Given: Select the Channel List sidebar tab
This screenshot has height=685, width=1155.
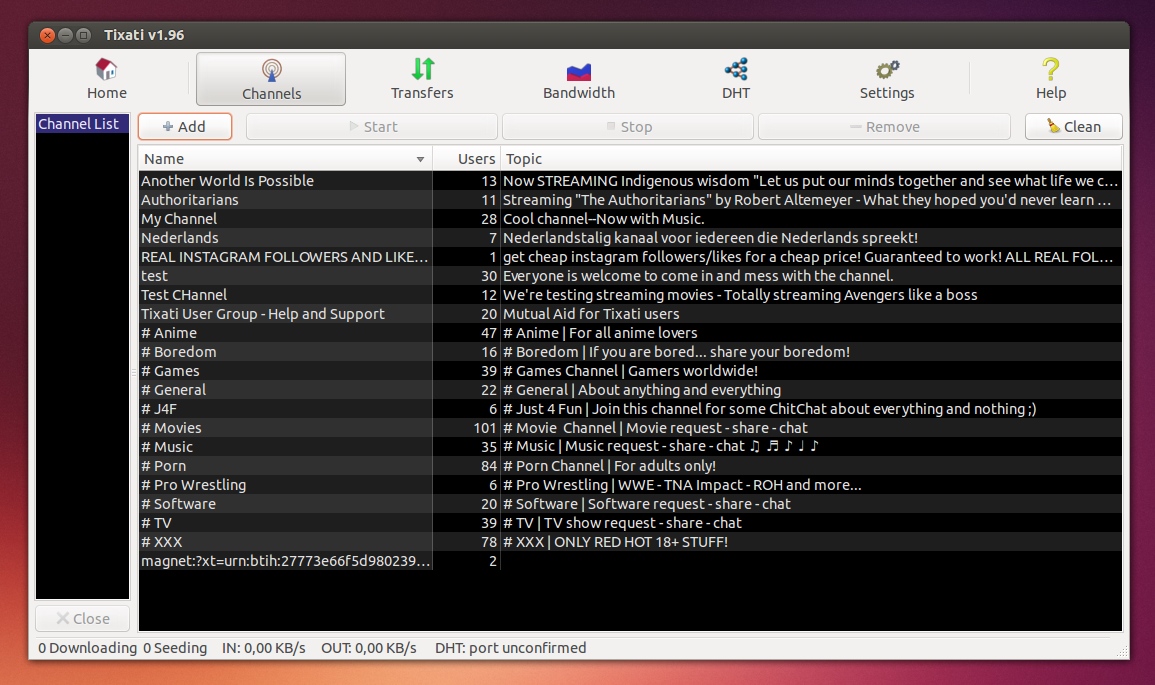Looking at the screenshot, I should click(82, 124).
